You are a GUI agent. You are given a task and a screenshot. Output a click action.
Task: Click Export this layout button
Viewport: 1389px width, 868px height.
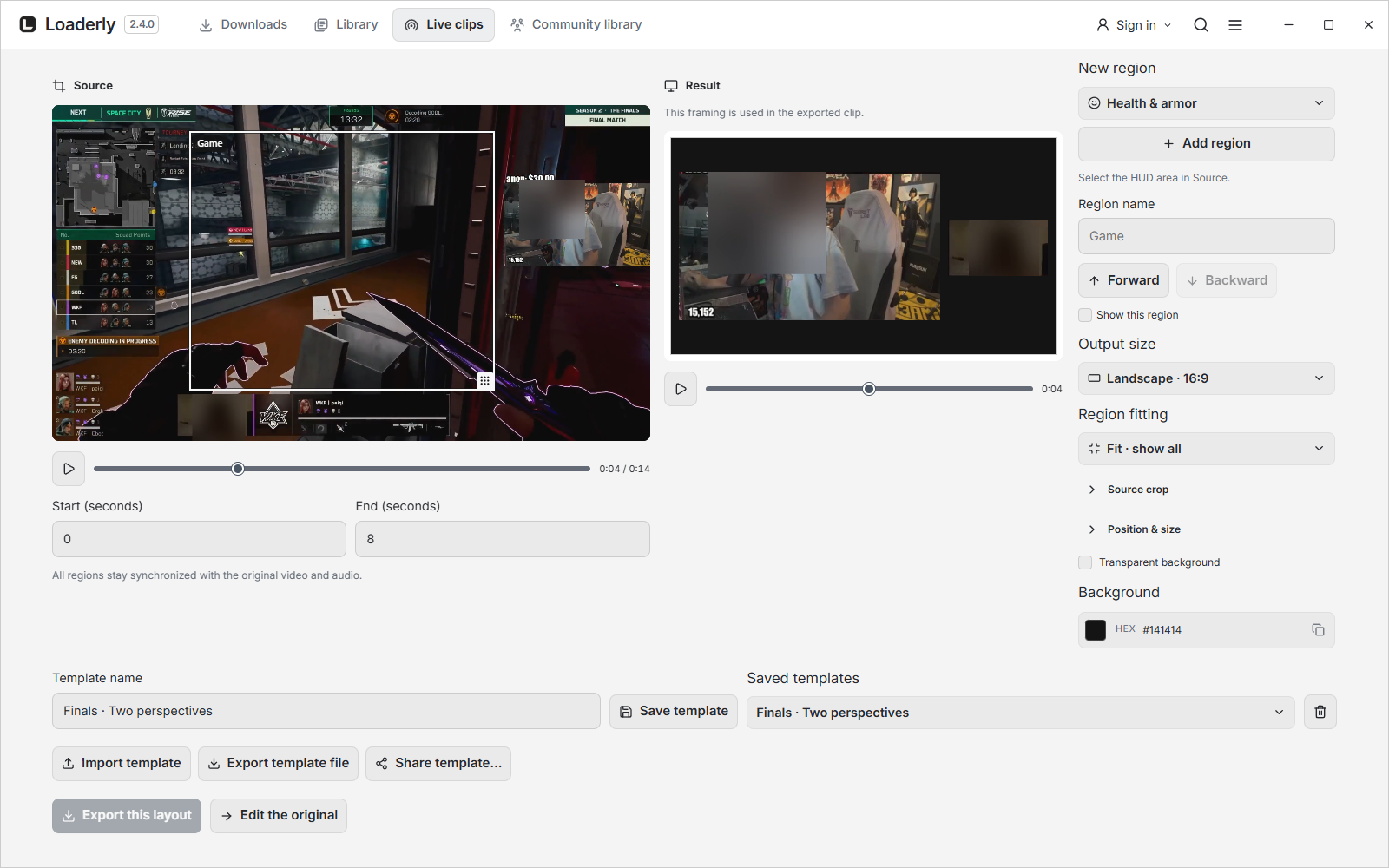pyautogui.click(x=127, y=816)
